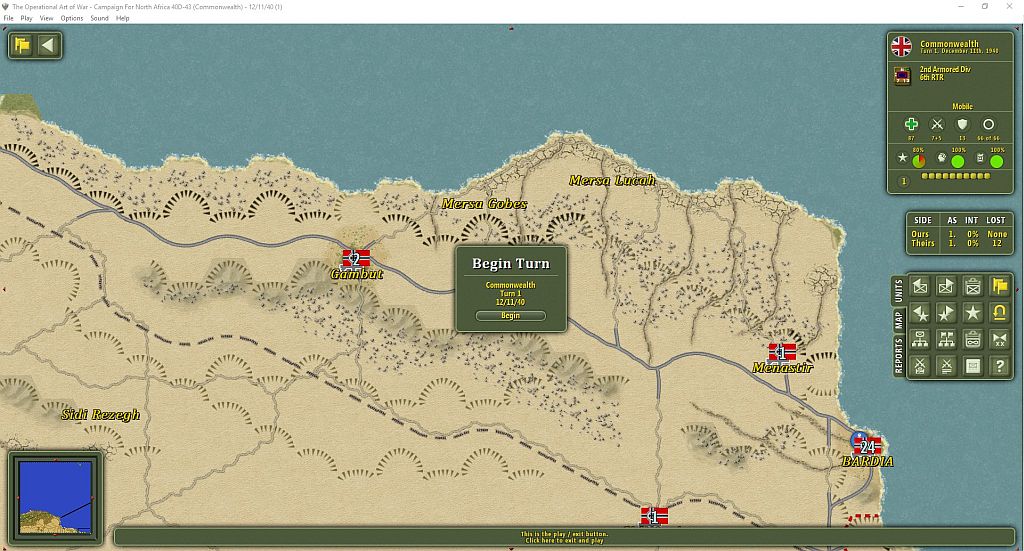Click the division XX bowtie icon
Screen dimensions: 1024x551
999,339
